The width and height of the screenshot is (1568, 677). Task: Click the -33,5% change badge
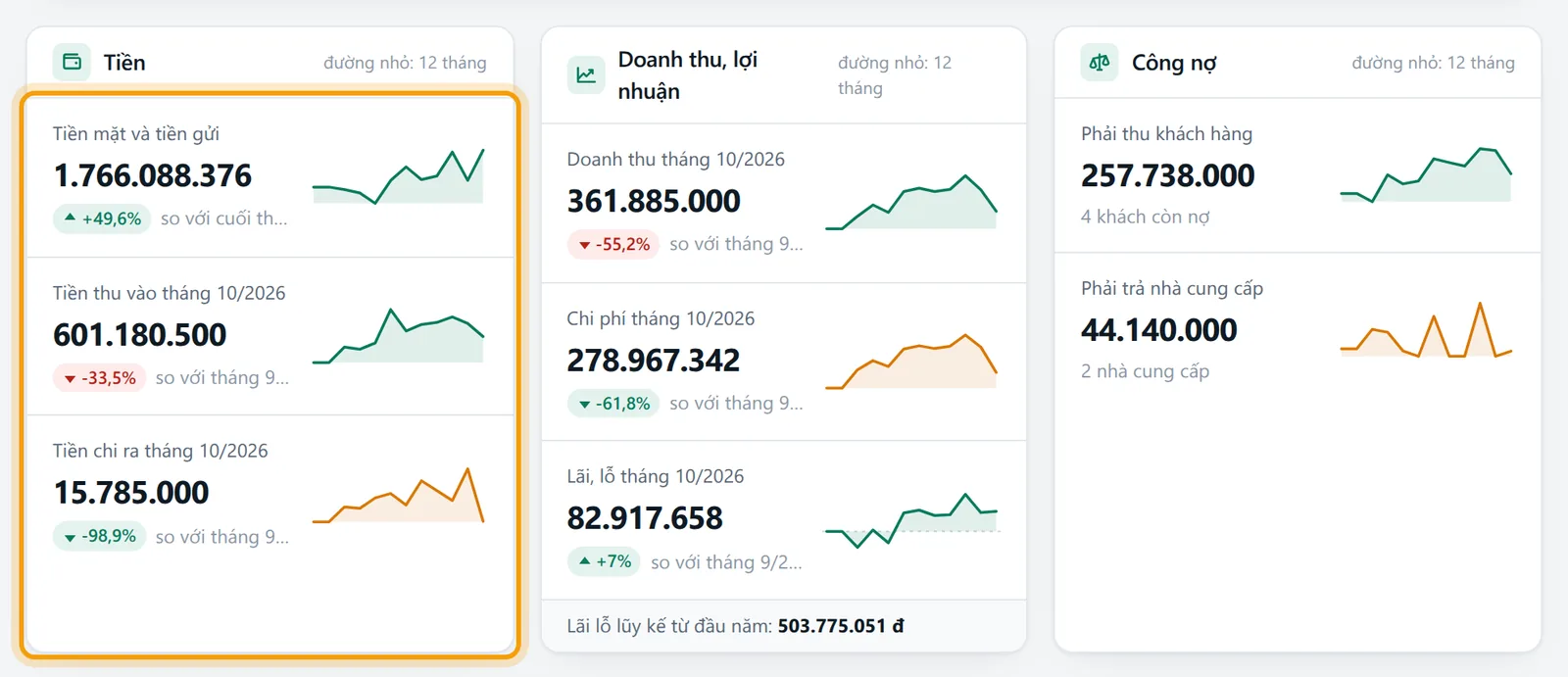(x=99, y=378)
